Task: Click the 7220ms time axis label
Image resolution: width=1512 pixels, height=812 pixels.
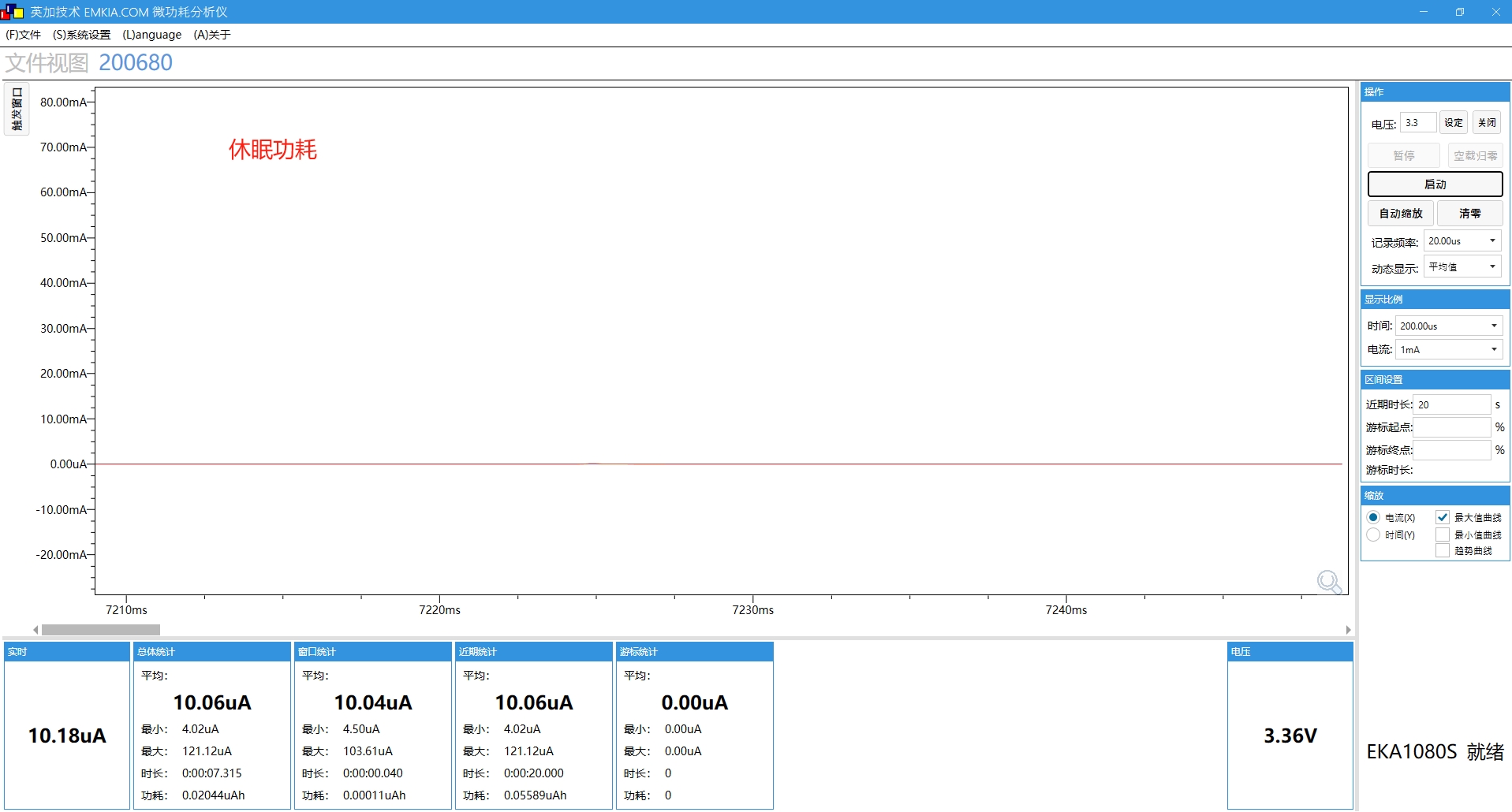Action: pyautogui.click(x=439, y=610)
